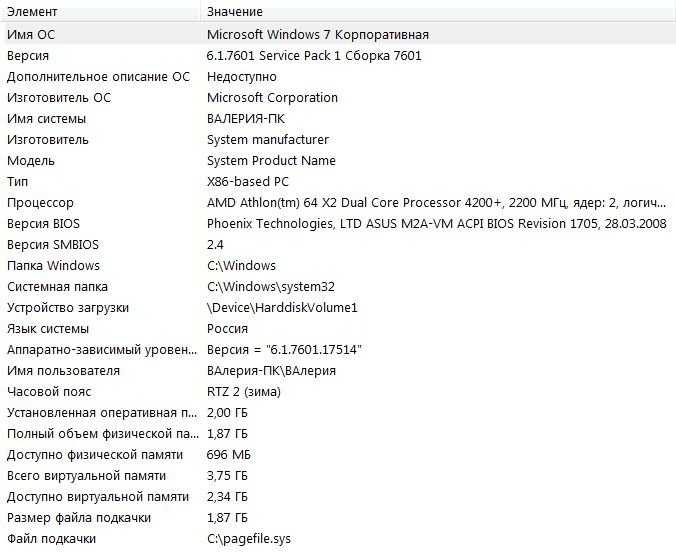Screen dimensions: 676x558
Task: Select the Версия SMBIOS row
Action: click(338, 245)
